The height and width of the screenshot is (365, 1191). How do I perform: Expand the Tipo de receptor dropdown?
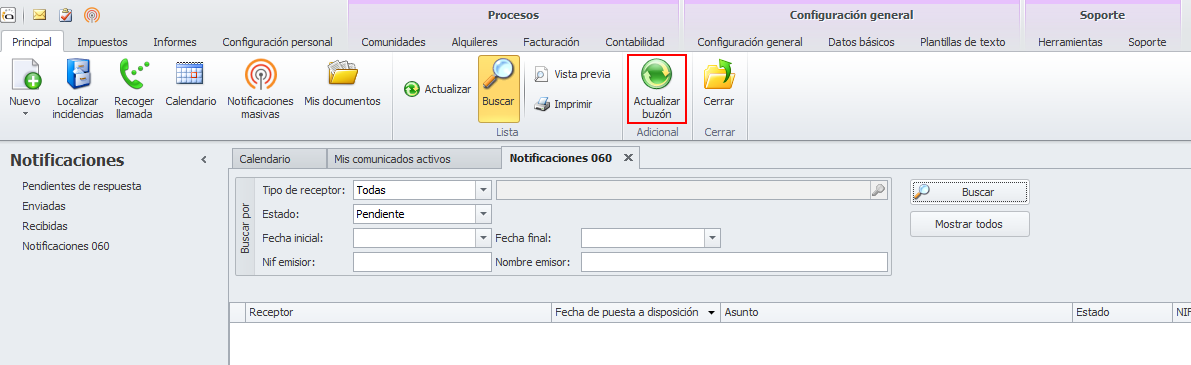[484, 190]
